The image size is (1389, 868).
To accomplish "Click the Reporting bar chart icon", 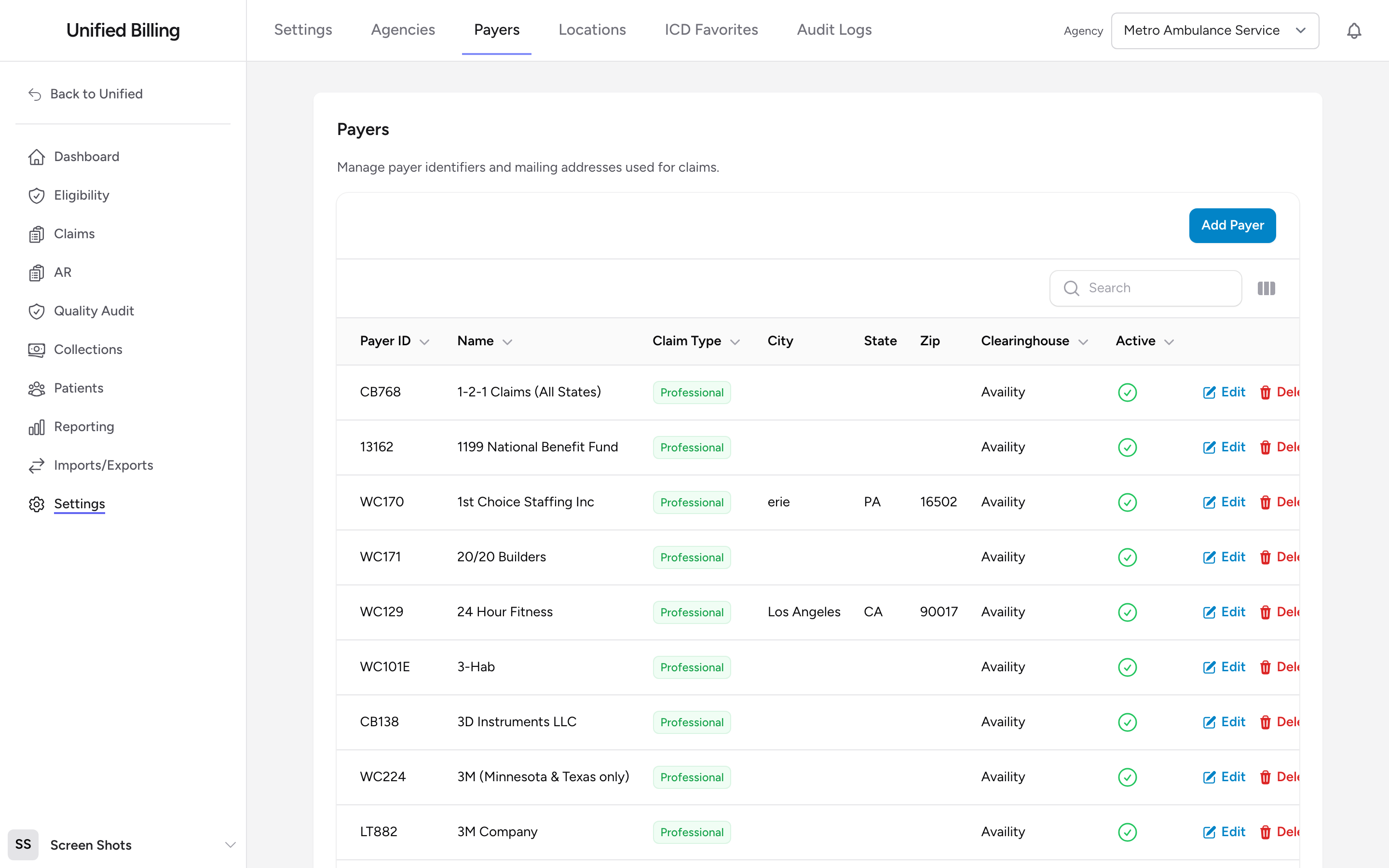I will point(37,427).
